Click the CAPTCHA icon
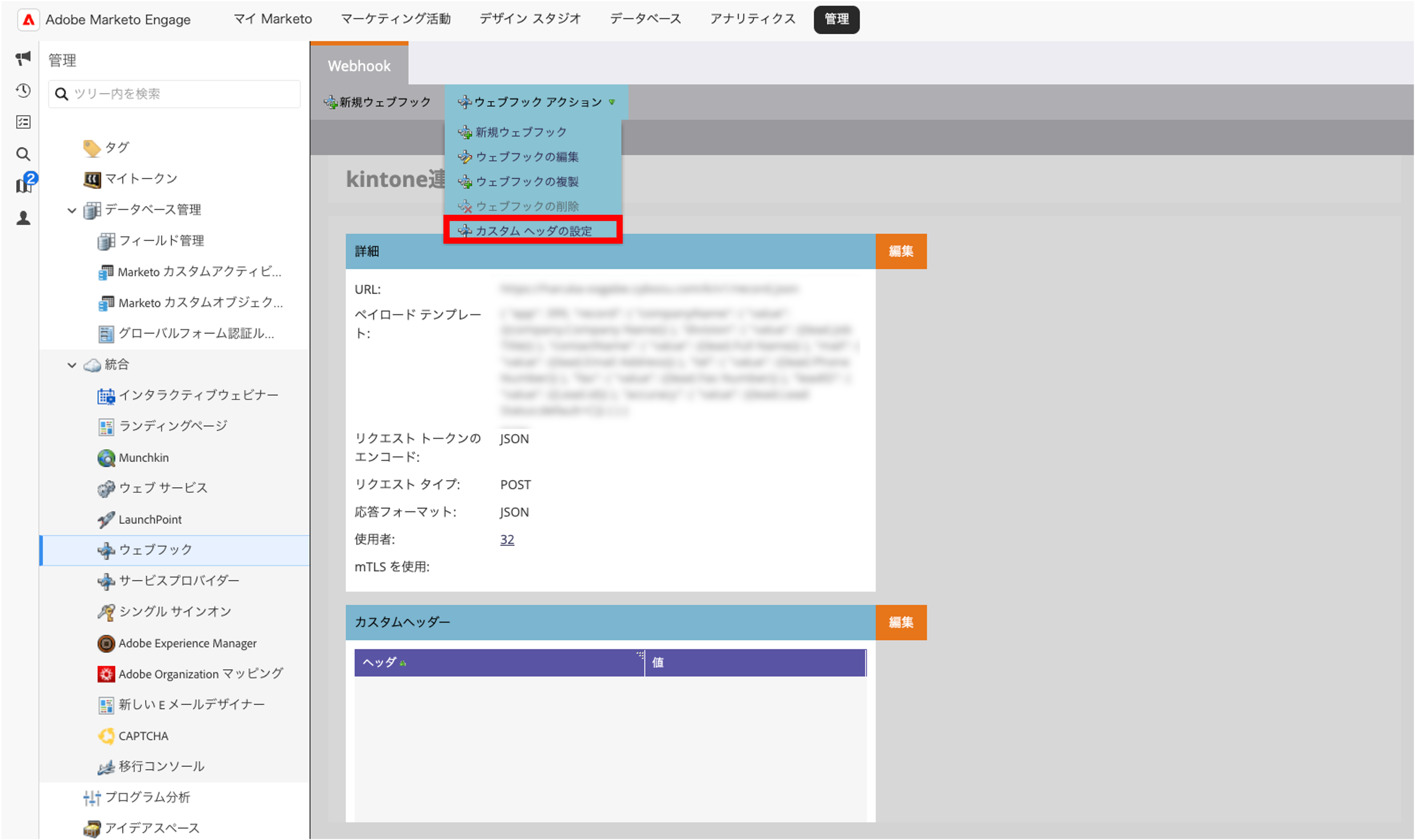 click(x=106, y=736)
